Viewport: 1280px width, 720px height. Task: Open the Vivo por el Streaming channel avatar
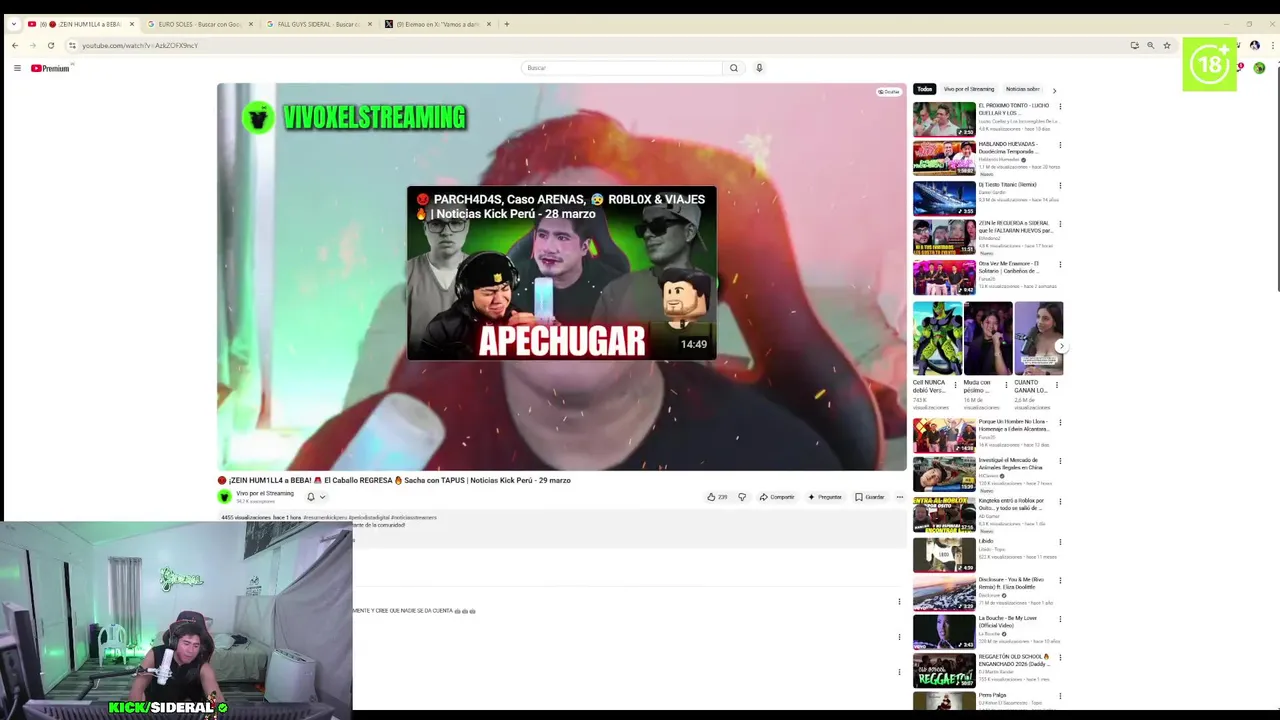(225, 497)
